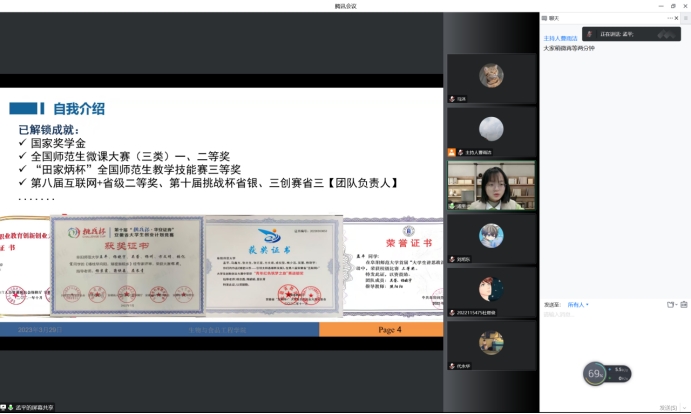The height and width of the screenshot is (414, 691).
Task: Expand the 所有人 recipient dropdown
Action: coord(578,304)
